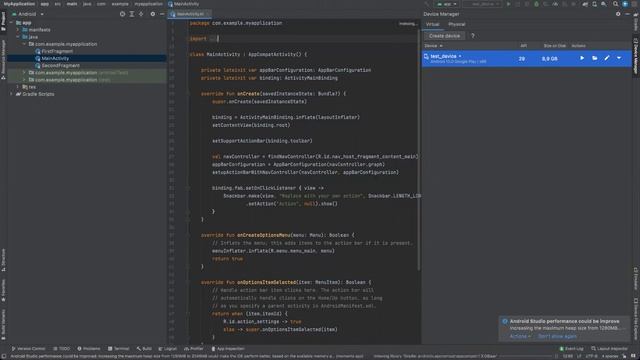The width and height of the screenshot is (640, 360).
Task: Run the app with the toolbar play button
Action: pyautogui.click(x=509, y=4)
